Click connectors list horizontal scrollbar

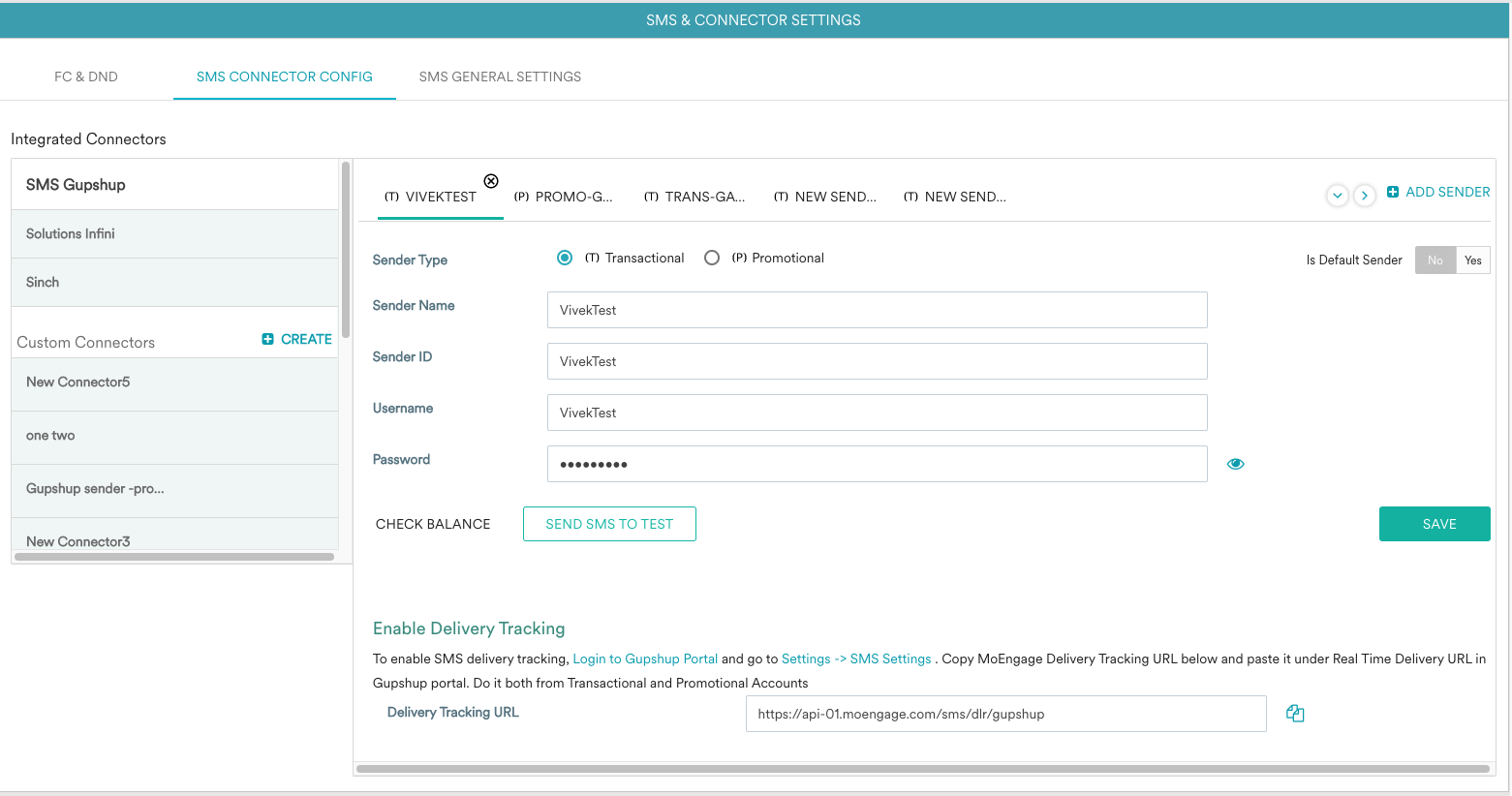click(174, 557)
